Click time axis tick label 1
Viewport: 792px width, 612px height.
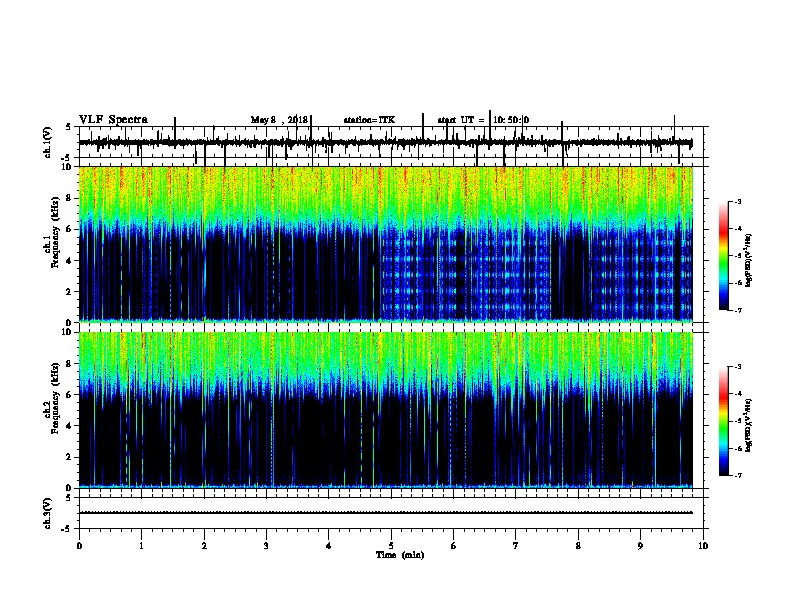141,546
